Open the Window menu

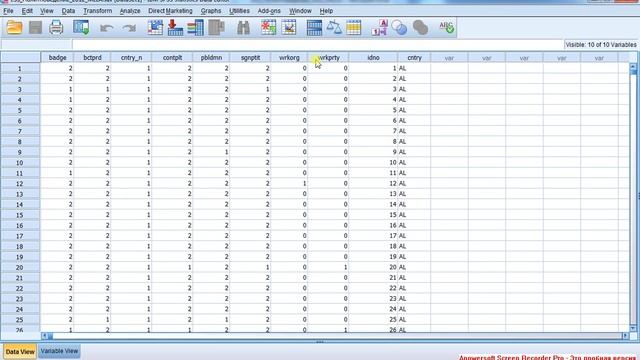300,11
